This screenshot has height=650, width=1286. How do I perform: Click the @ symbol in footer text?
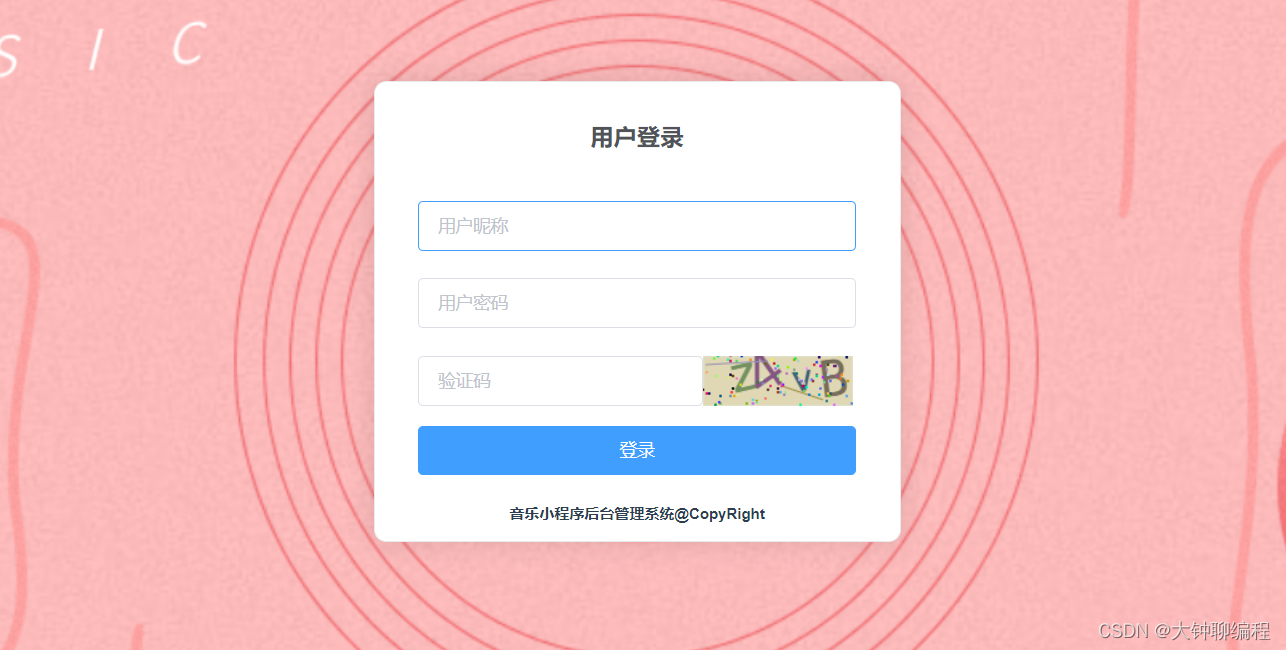[x=682, y=514]
